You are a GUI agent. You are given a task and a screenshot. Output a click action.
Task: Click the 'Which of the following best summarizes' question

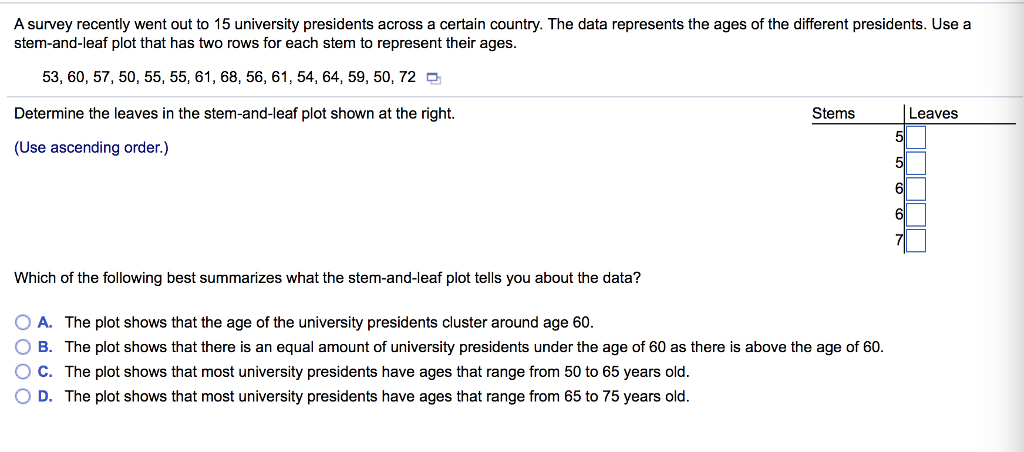[327, 278]
